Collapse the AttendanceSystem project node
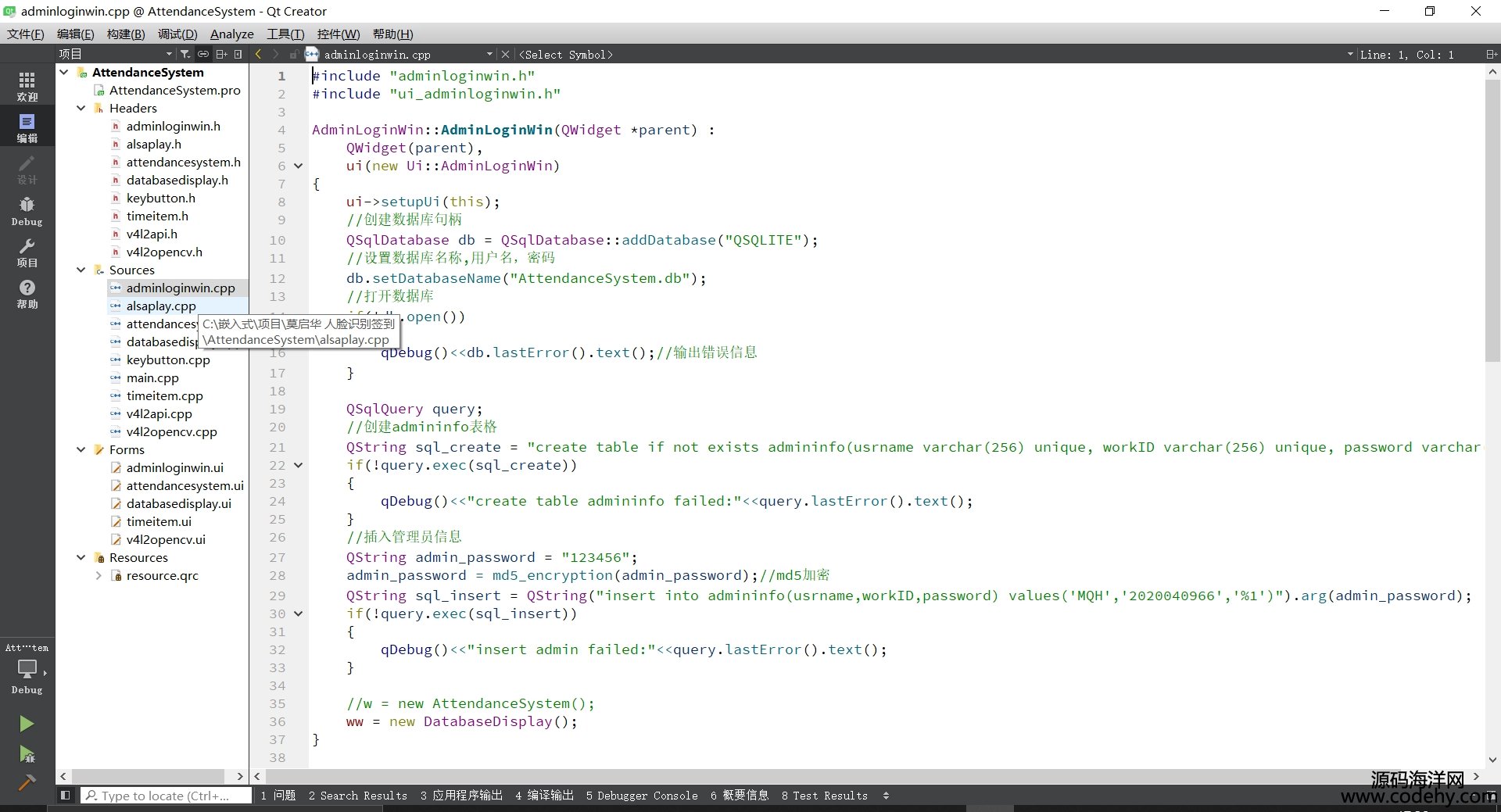This screenshot has width=1501, height=812. pos(64,72)
